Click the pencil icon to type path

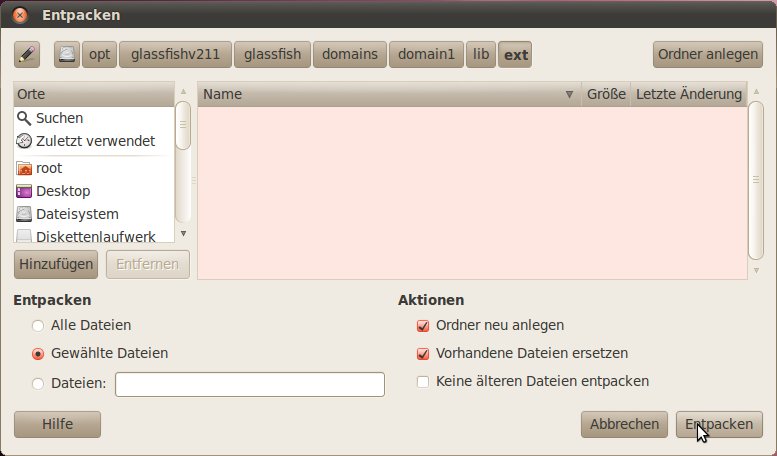[27, 55]
